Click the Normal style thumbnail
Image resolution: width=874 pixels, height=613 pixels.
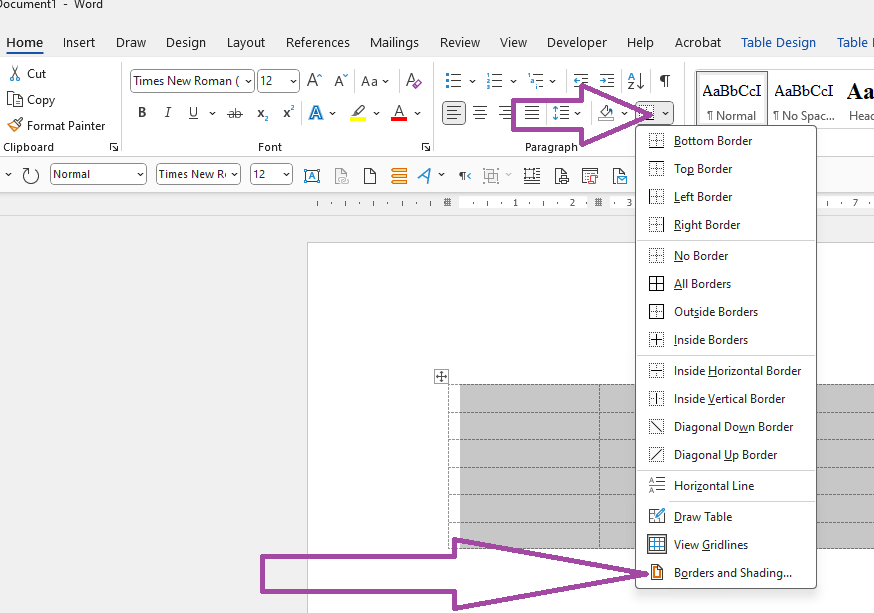click(731, 97)
